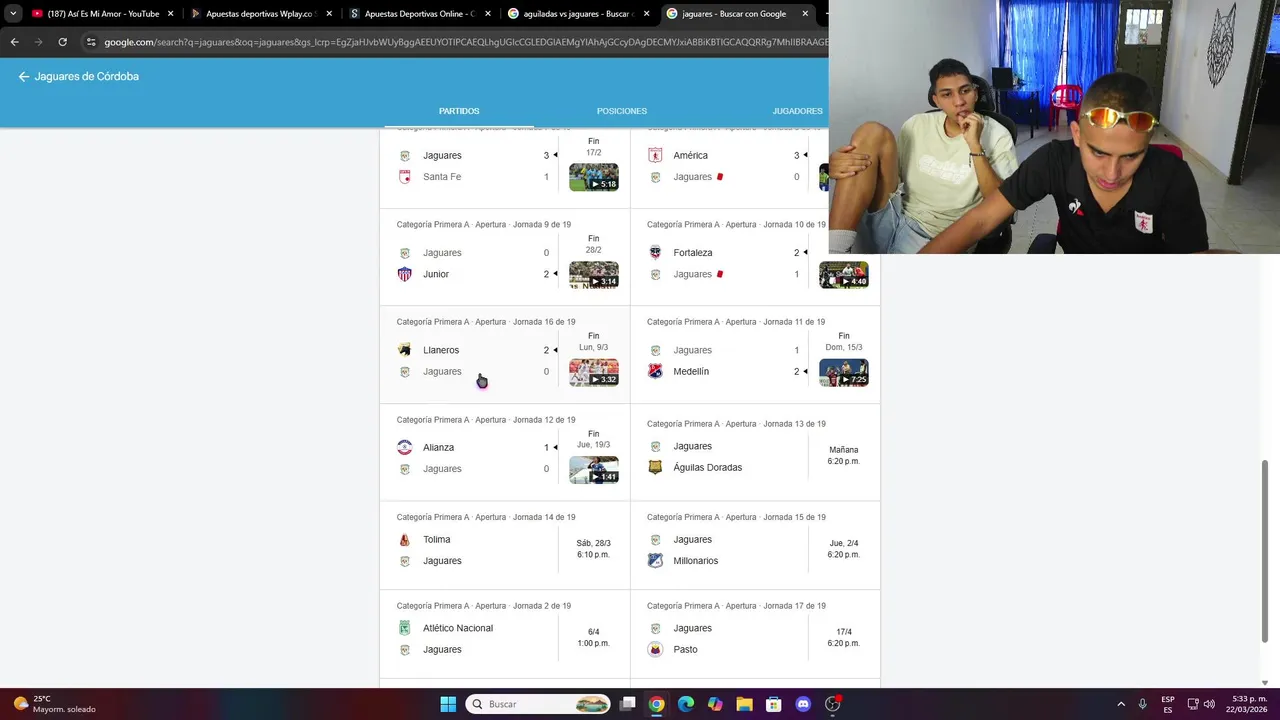Image resolution: width=1280 pixels, height=720 pixels.
Task: Close the Wplay browser tab
Action: [x=329, y=14]
